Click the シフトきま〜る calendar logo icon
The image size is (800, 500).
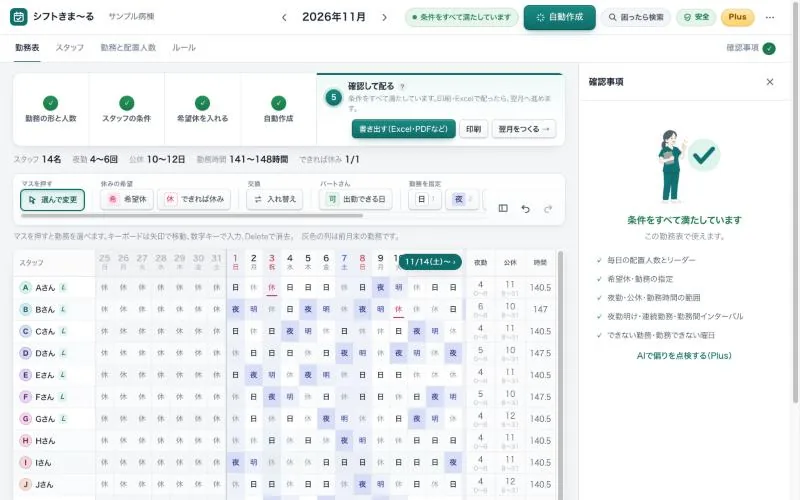tap(19, 17)
